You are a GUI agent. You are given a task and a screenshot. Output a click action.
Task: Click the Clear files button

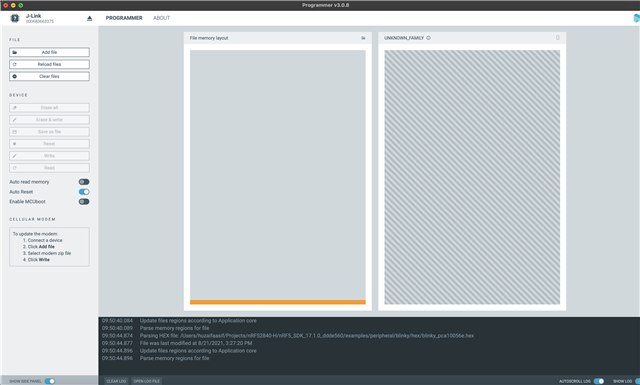49,76
